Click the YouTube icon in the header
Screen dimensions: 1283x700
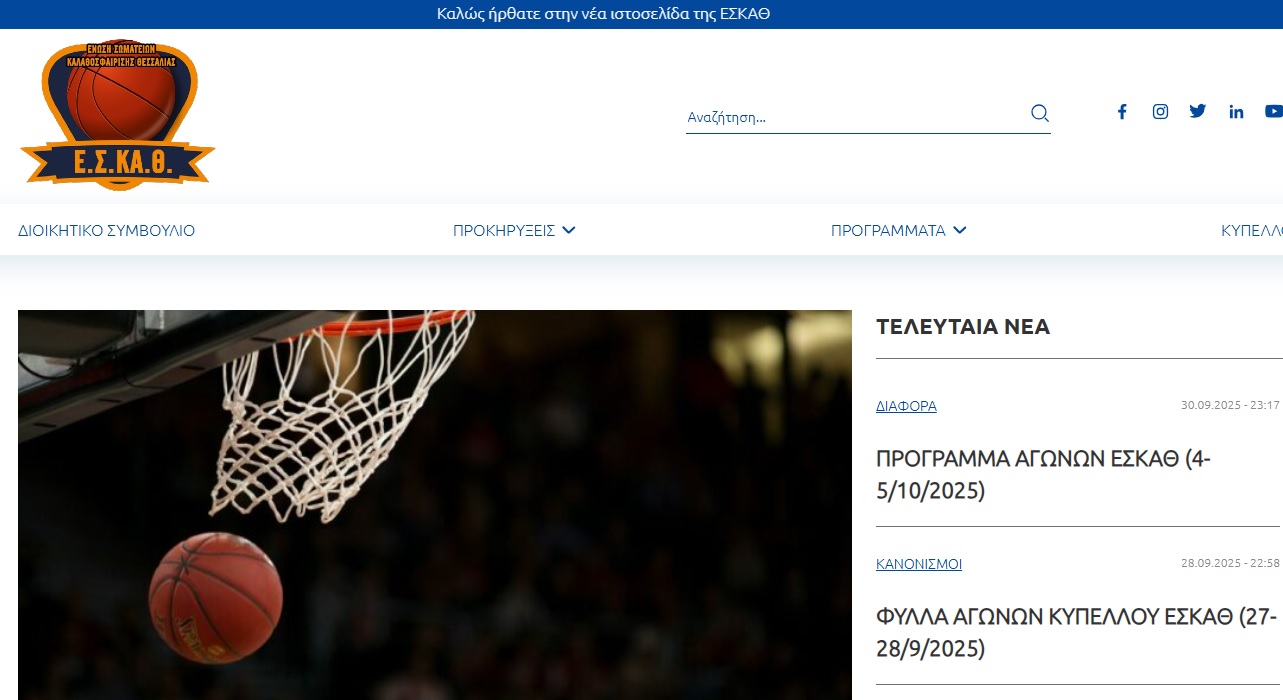(x=1273, y=112)
